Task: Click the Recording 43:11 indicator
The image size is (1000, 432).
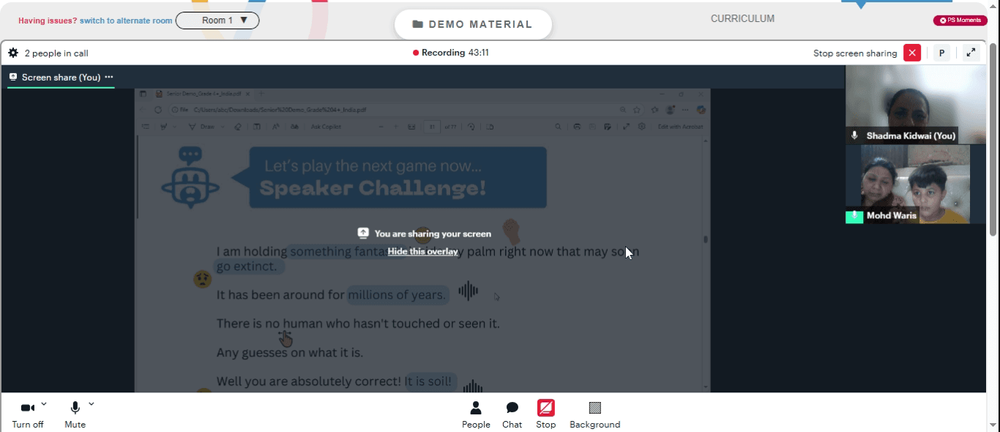Action: [451, 53]
